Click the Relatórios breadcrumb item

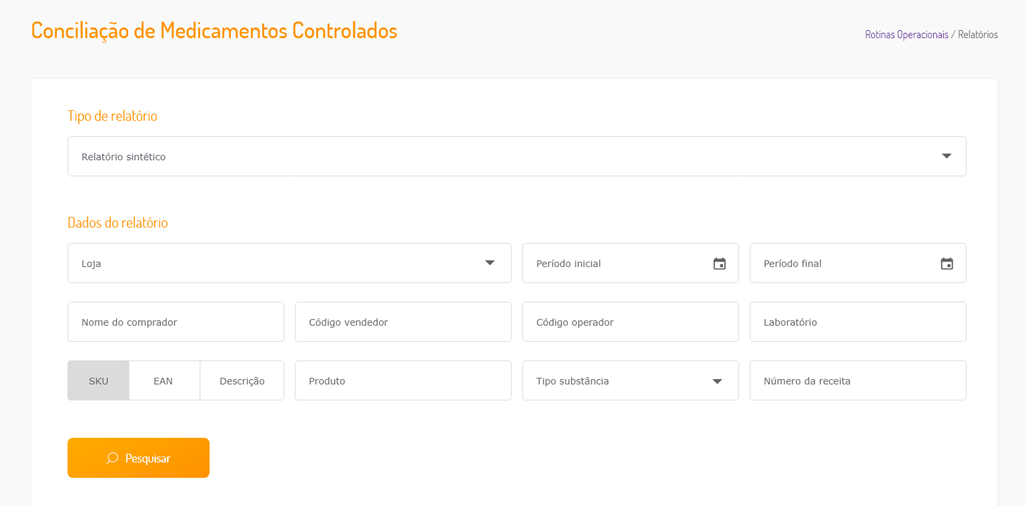click(x=977, y=34)
